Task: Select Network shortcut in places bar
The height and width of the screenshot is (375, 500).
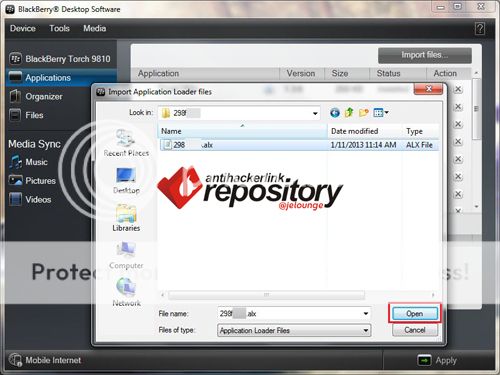Action: click(x=126, y=292)
